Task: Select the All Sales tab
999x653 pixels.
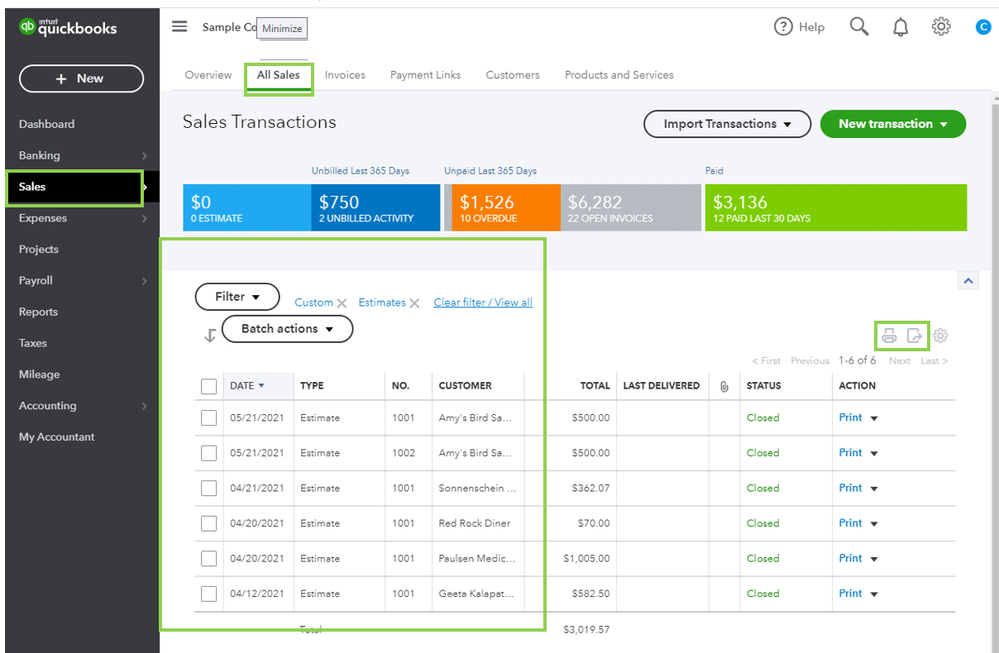Action: (278, 75)
